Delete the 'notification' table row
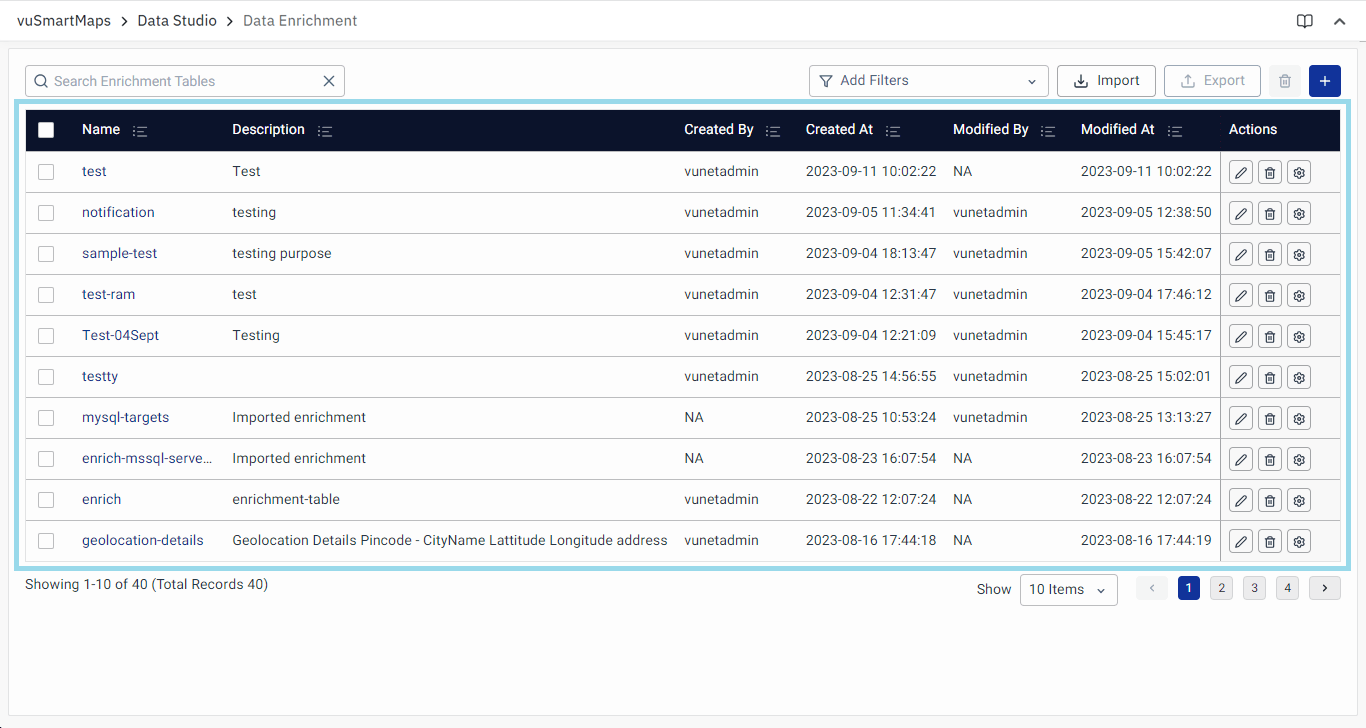 point(1269,213)
